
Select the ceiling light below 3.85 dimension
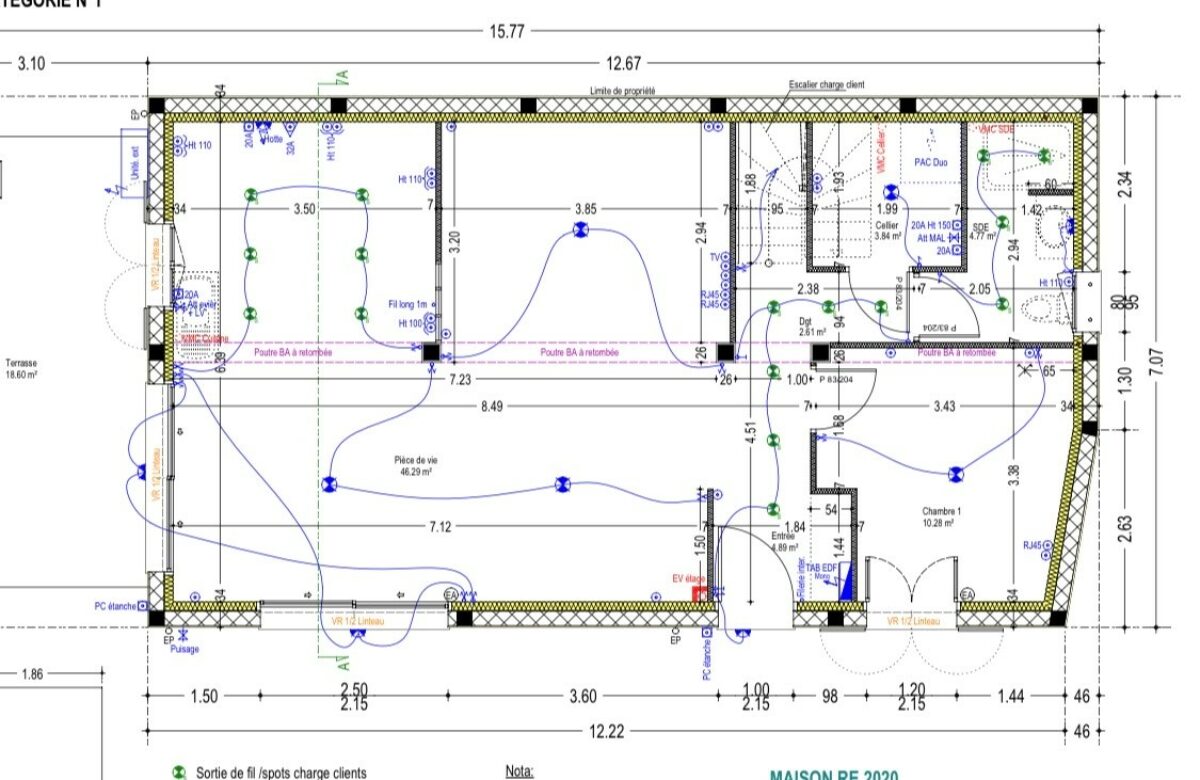coord(578,231)
